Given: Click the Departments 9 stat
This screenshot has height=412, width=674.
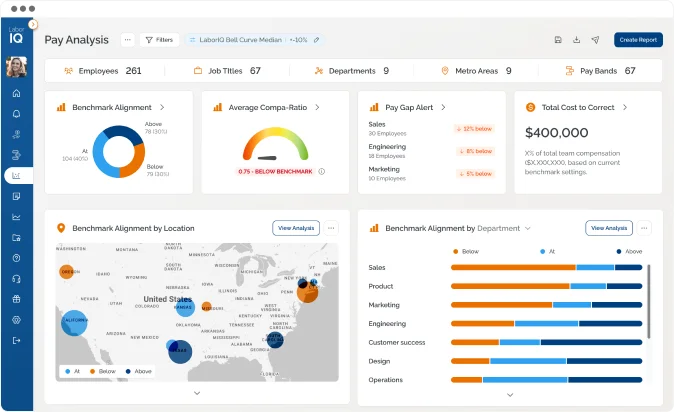Looking at the screenshot, I should tap(352, 71).
